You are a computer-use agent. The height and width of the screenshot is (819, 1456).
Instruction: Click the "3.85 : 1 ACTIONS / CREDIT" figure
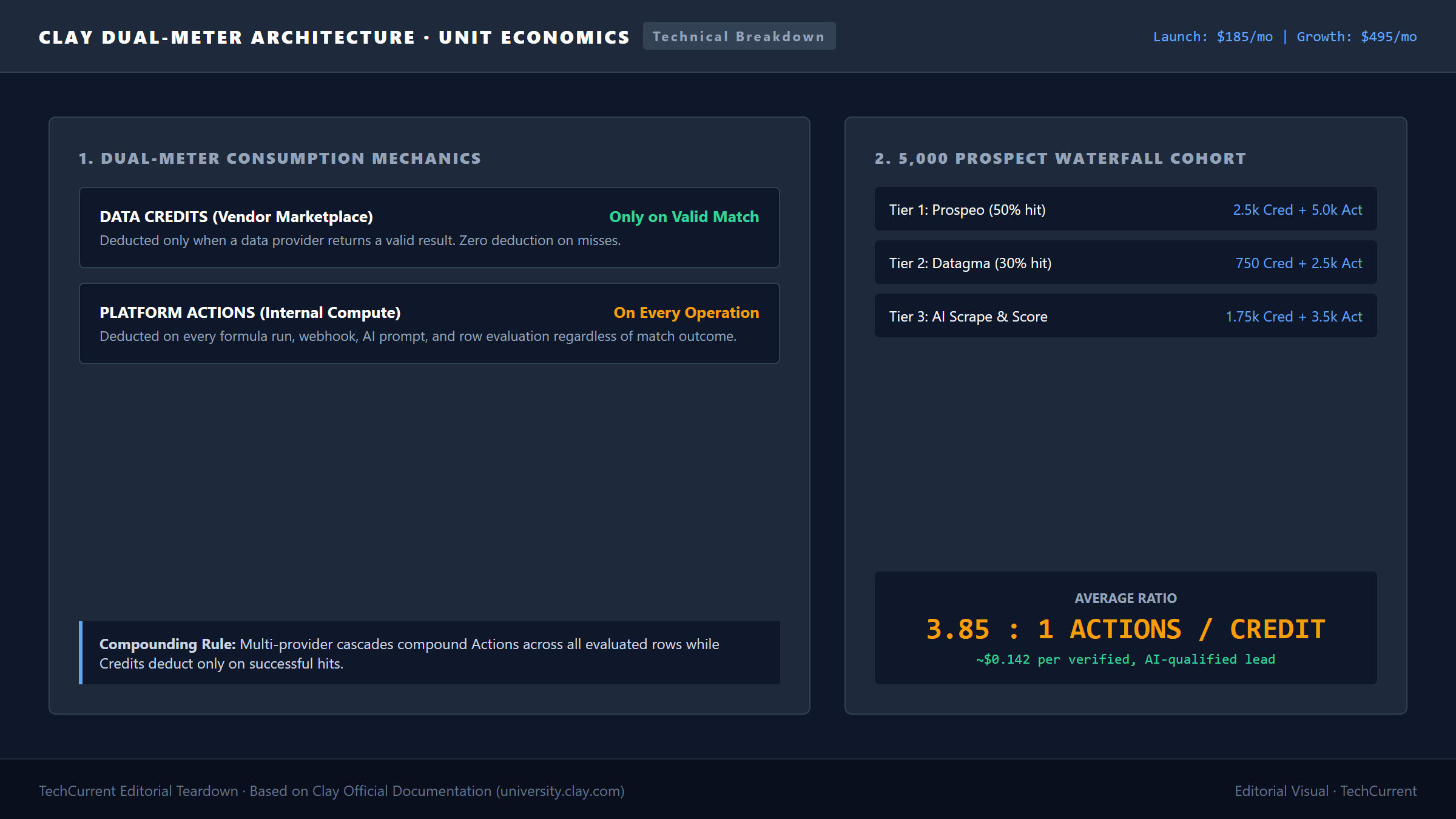coord(1126,629)
